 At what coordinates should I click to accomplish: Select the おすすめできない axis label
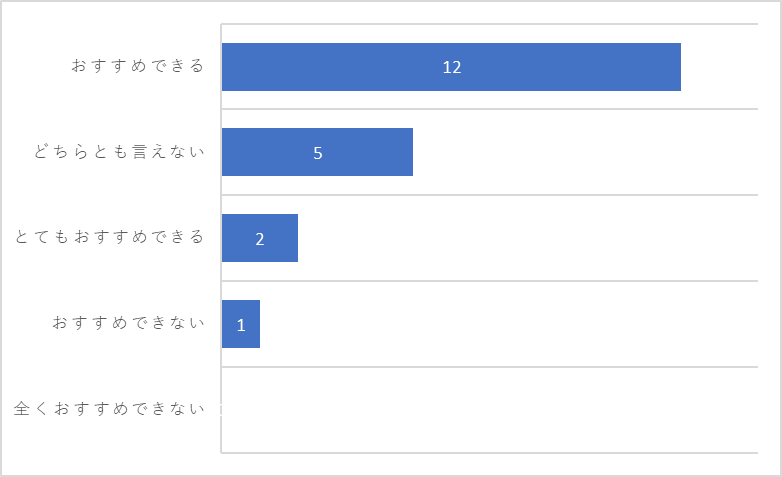point(129,323)
